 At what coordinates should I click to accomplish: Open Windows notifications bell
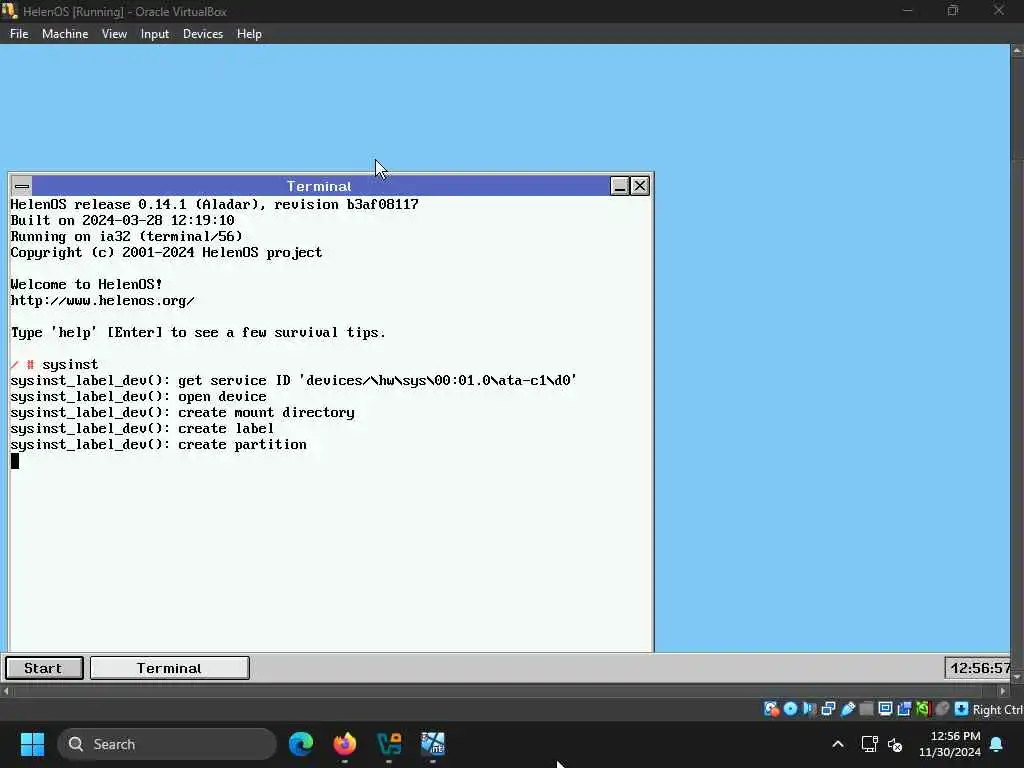pos(997,744)
